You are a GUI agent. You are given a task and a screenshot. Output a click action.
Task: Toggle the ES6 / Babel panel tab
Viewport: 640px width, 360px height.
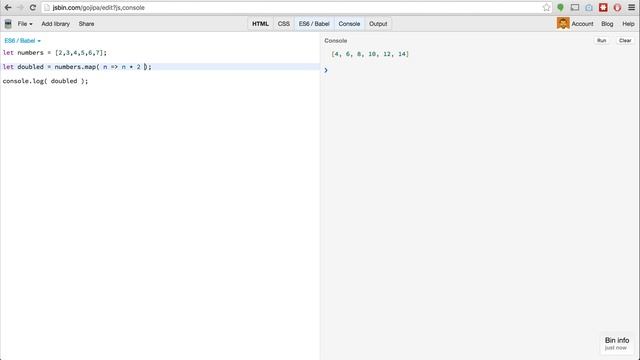coord(314,24)
